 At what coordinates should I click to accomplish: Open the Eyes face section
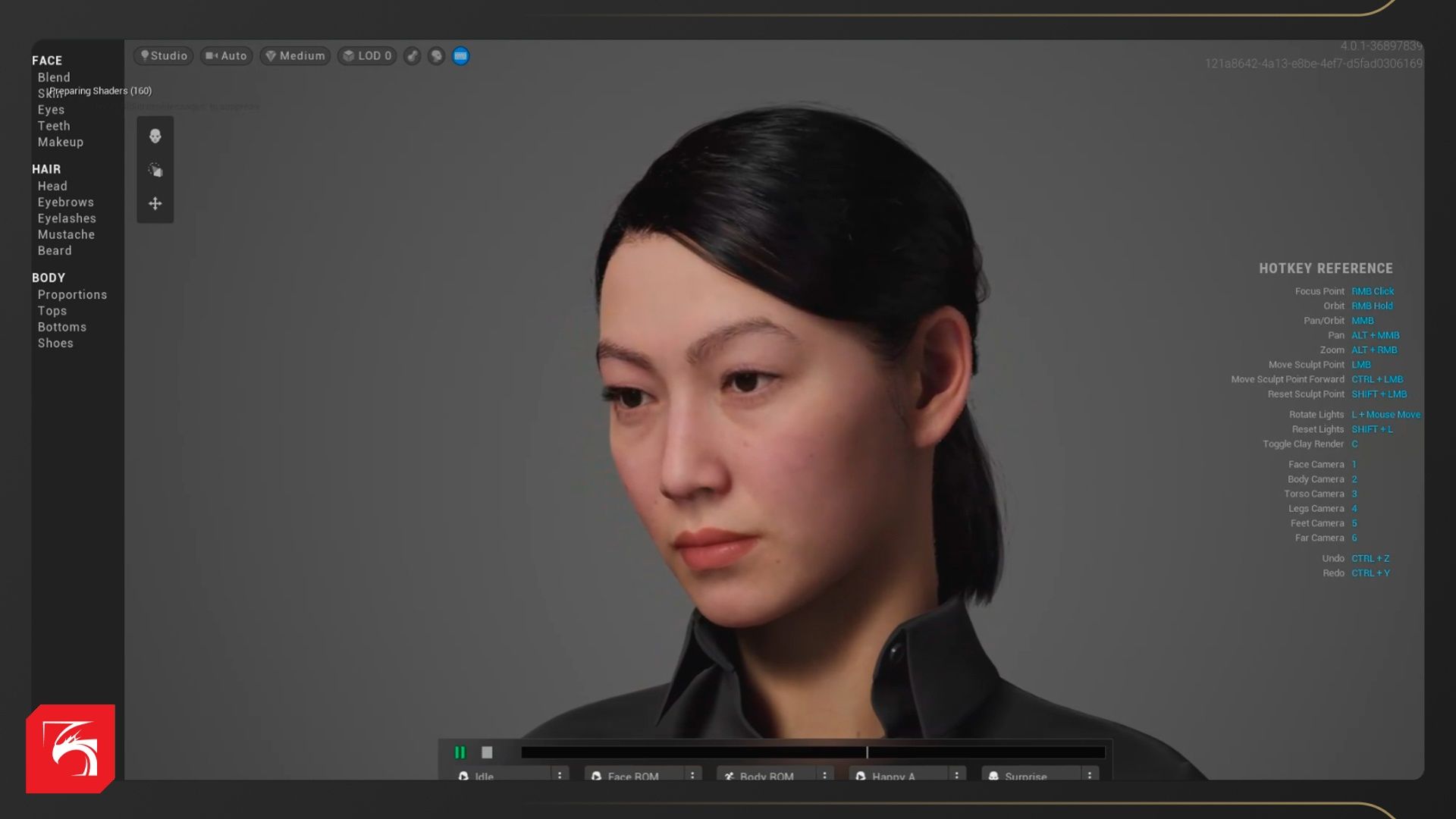click(x=51, y=110)
